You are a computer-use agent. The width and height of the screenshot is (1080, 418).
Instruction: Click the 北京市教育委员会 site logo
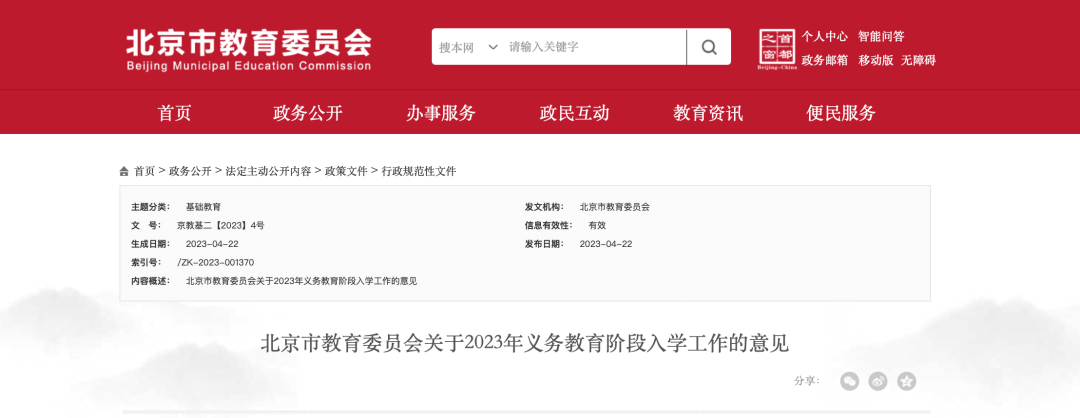click(249, 50)
